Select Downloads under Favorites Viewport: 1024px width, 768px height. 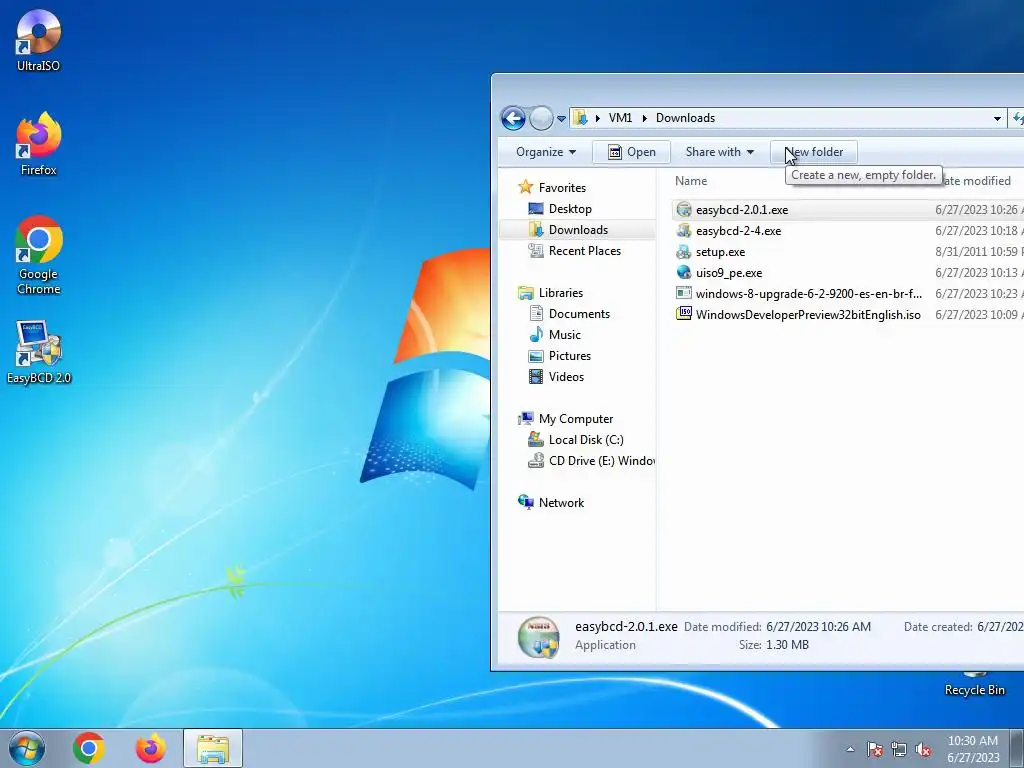pyautogui.click(x=578, y=230)
